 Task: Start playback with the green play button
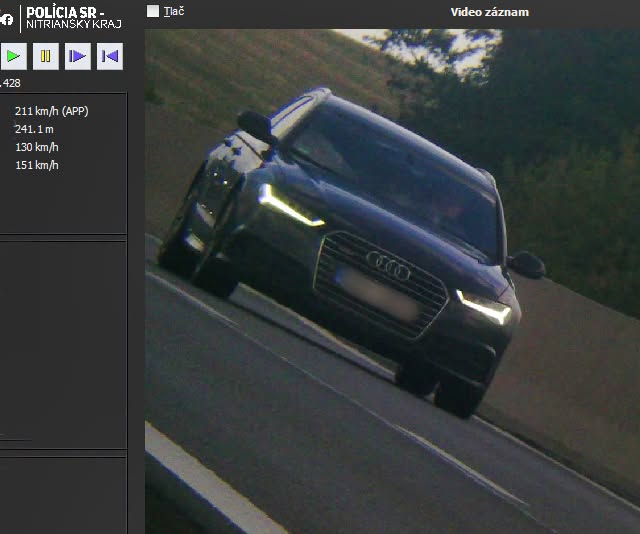tap(13, 56)
